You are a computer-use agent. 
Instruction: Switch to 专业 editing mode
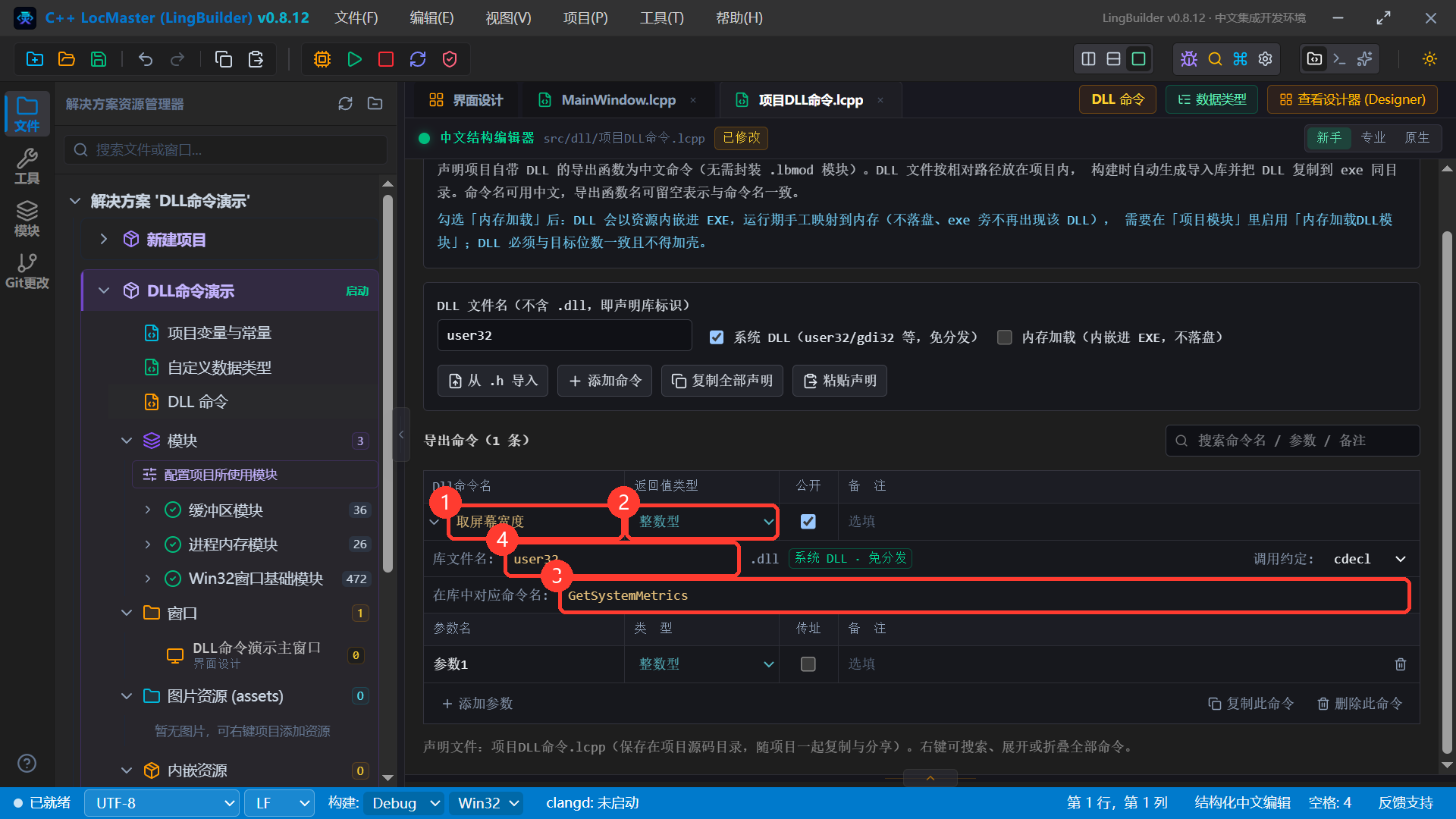tap(1373, 137)
